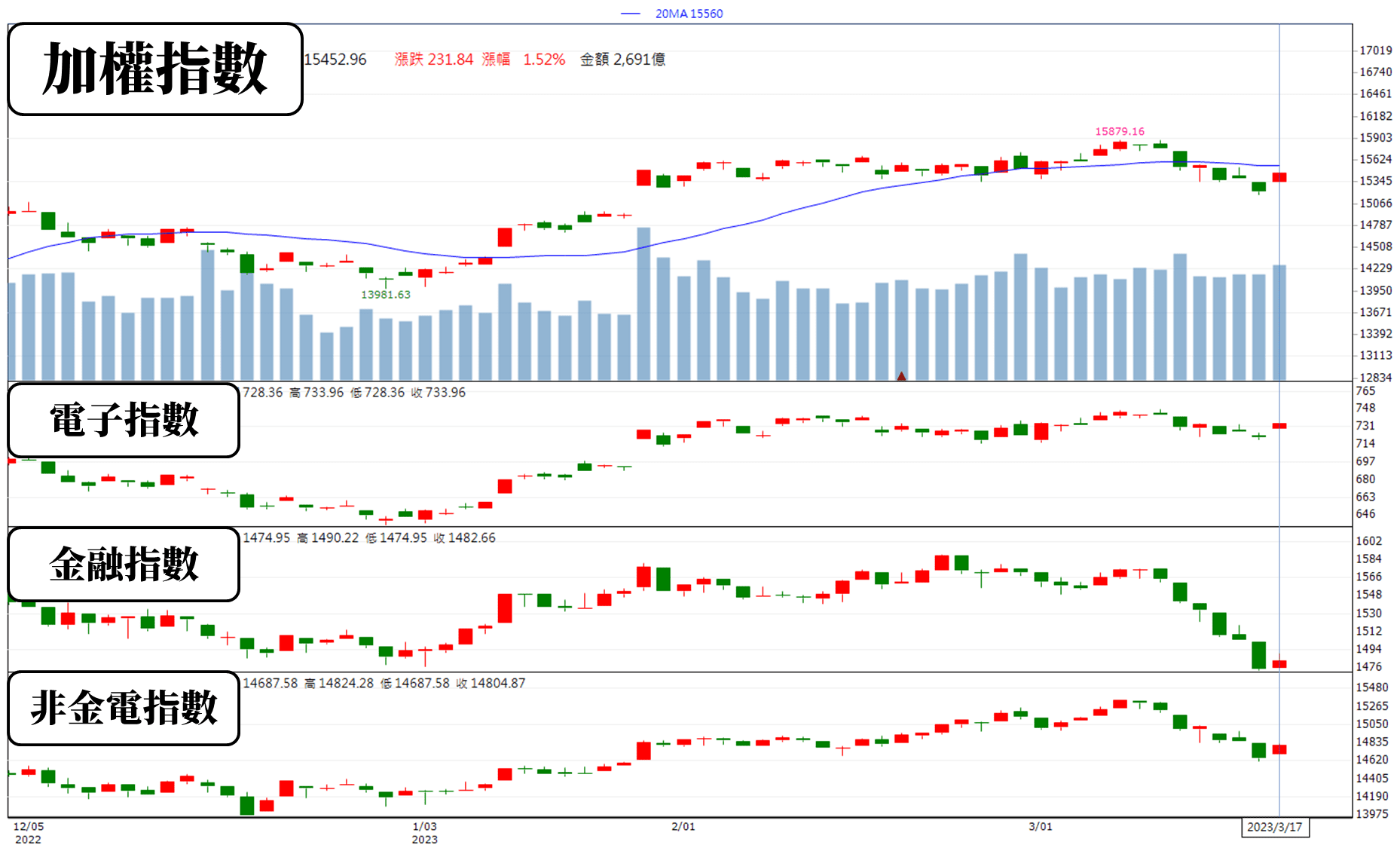Click the 收 733.96 electronics close value
Image resolution: width=1400 pixels, height=848 pixels.
pos(439,393)
